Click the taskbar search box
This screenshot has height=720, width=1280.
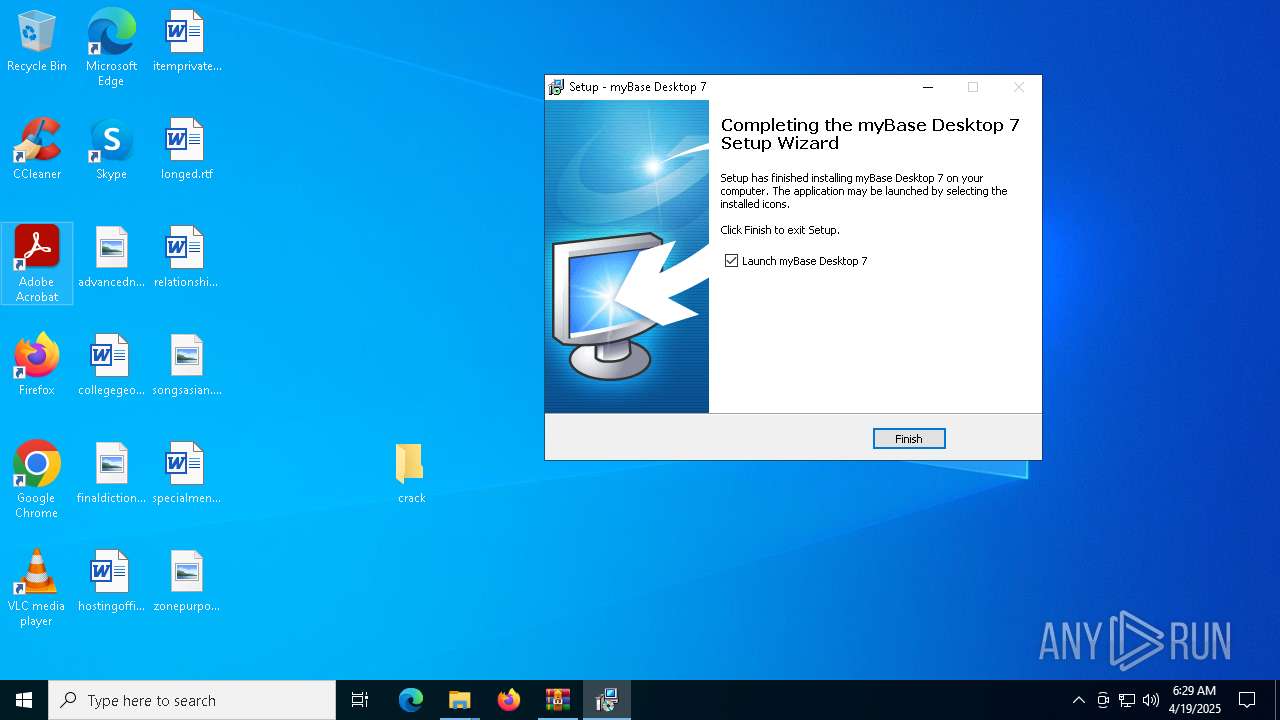192,700
